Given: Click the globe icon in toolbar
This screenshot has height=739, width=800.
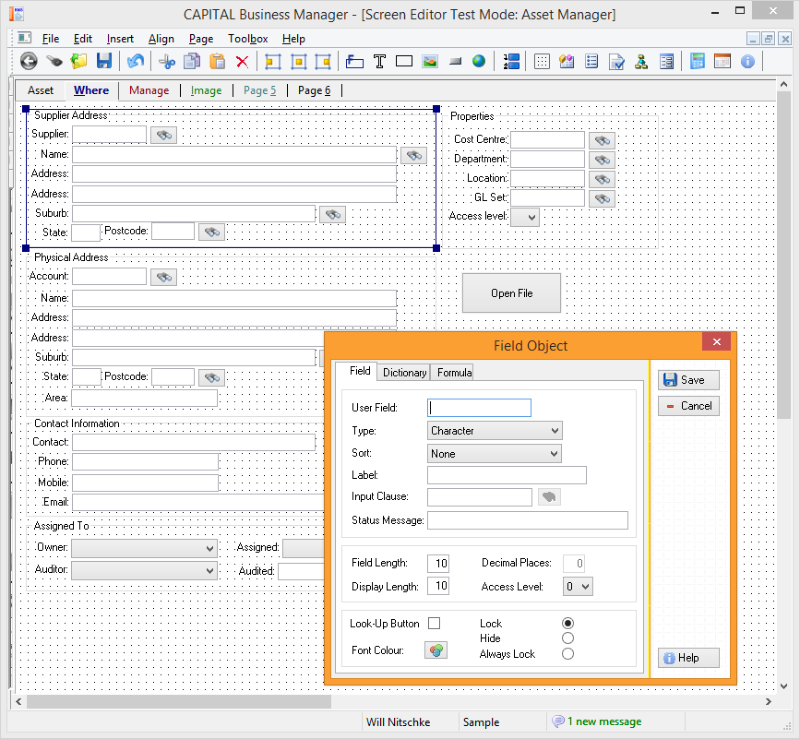Looking at the screenshot, I should [479, 61].
